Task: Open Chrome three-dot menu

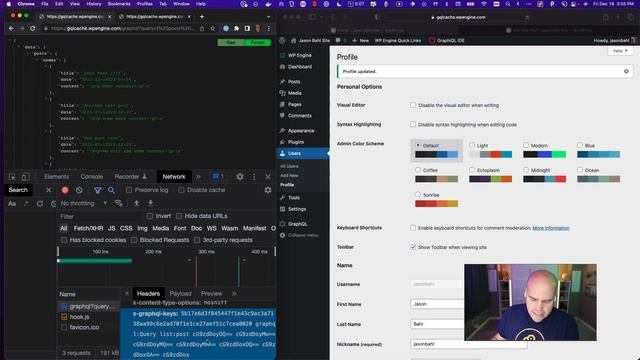Action: [269, 29]
